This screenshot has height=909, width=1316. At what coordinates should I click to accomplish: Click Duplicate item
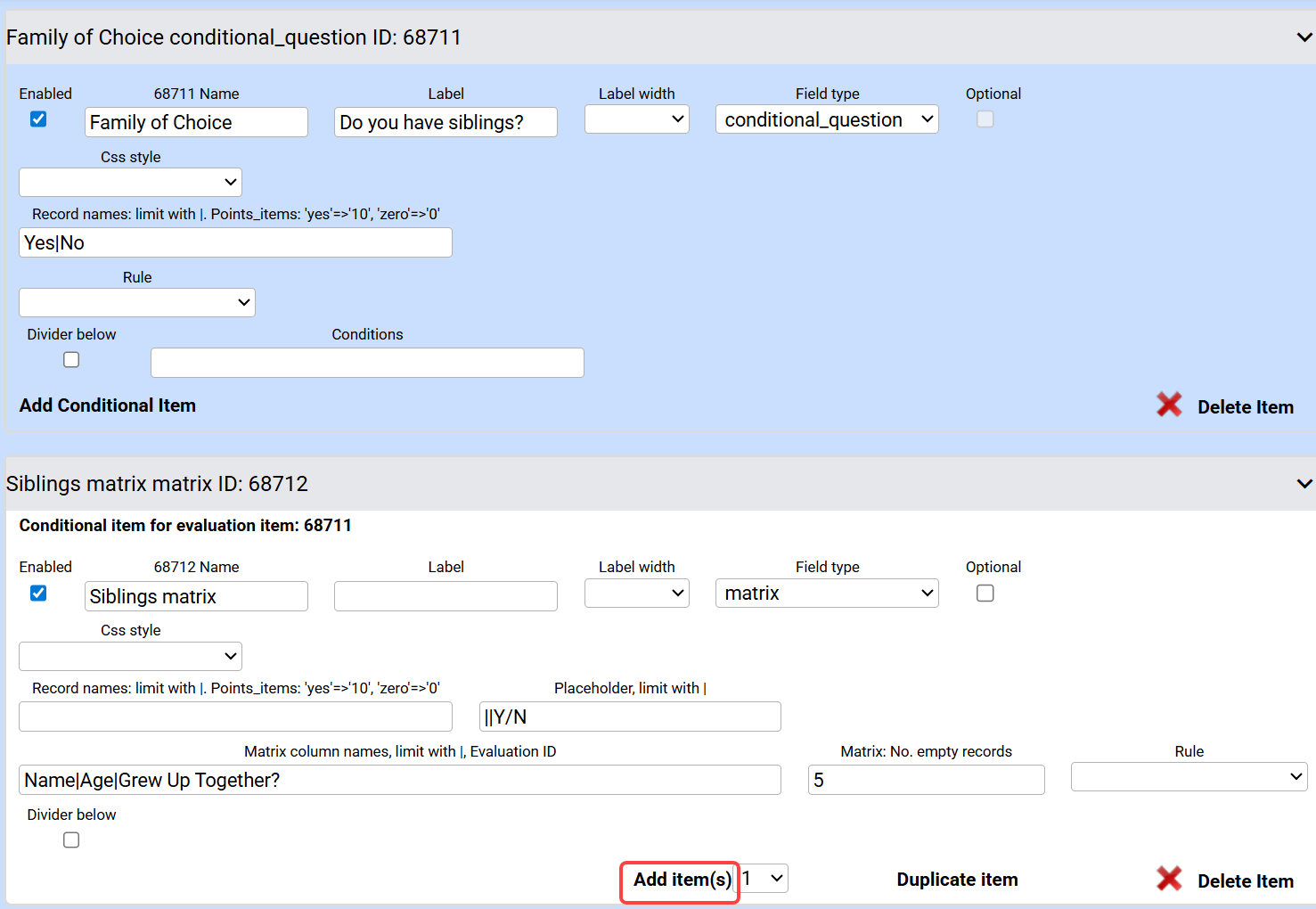coord(957,880)
